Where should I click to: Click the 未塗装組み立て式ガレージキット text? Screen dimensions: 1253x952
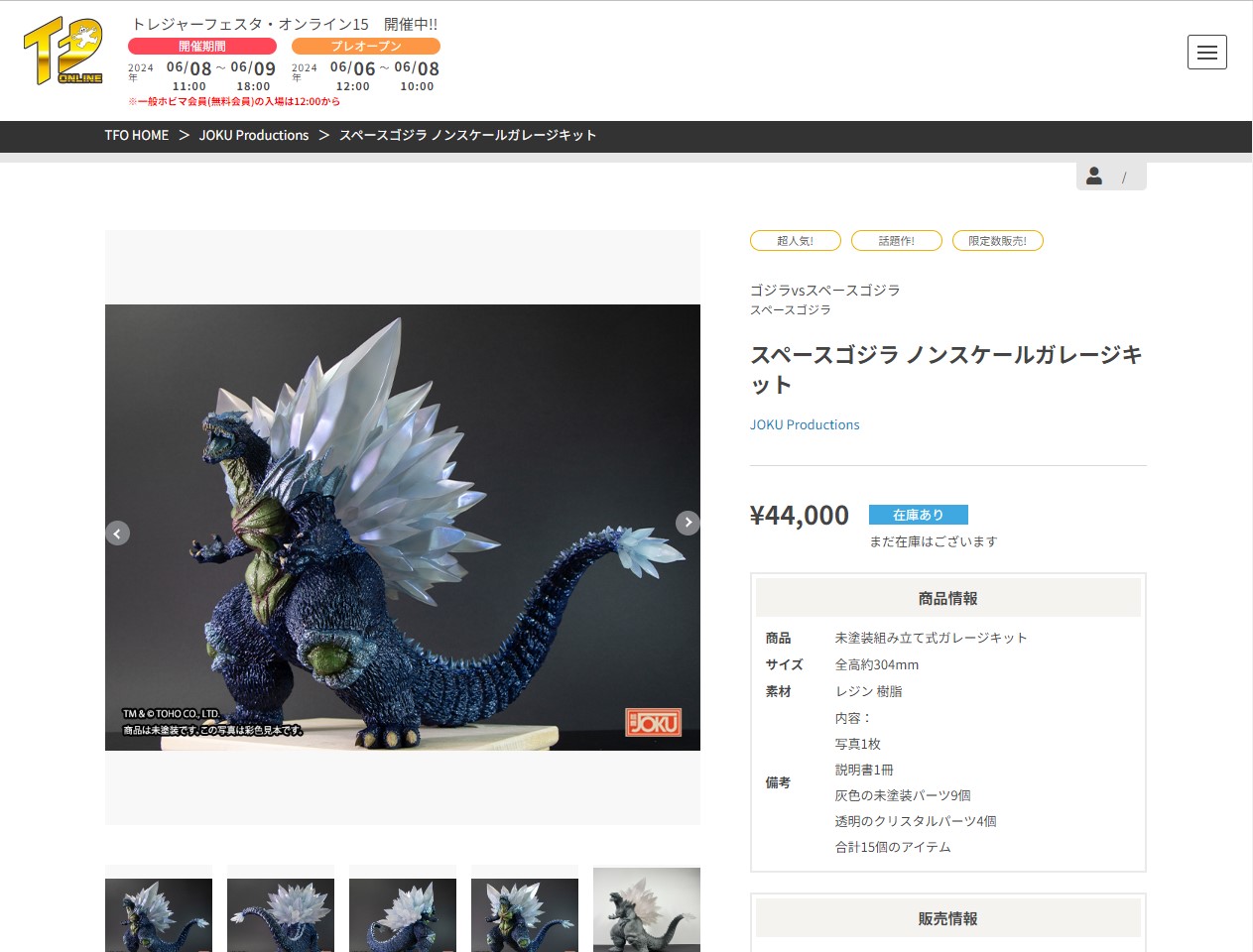pyautogui.click(x=931, y=638)
